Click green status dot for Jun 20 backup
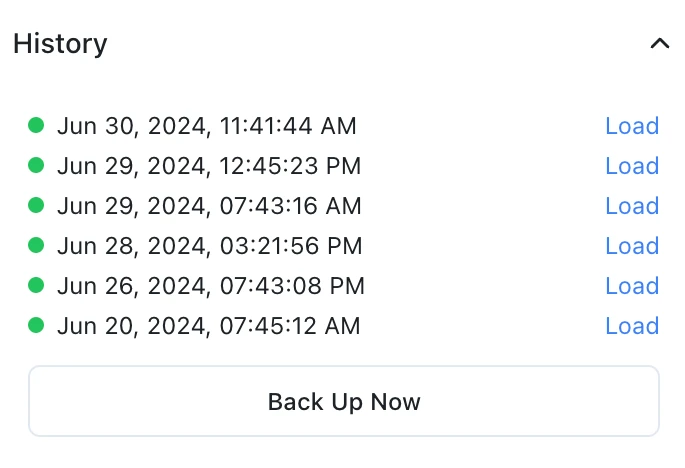This screenshot has height=468, width=685. click(x=36, y=325)
